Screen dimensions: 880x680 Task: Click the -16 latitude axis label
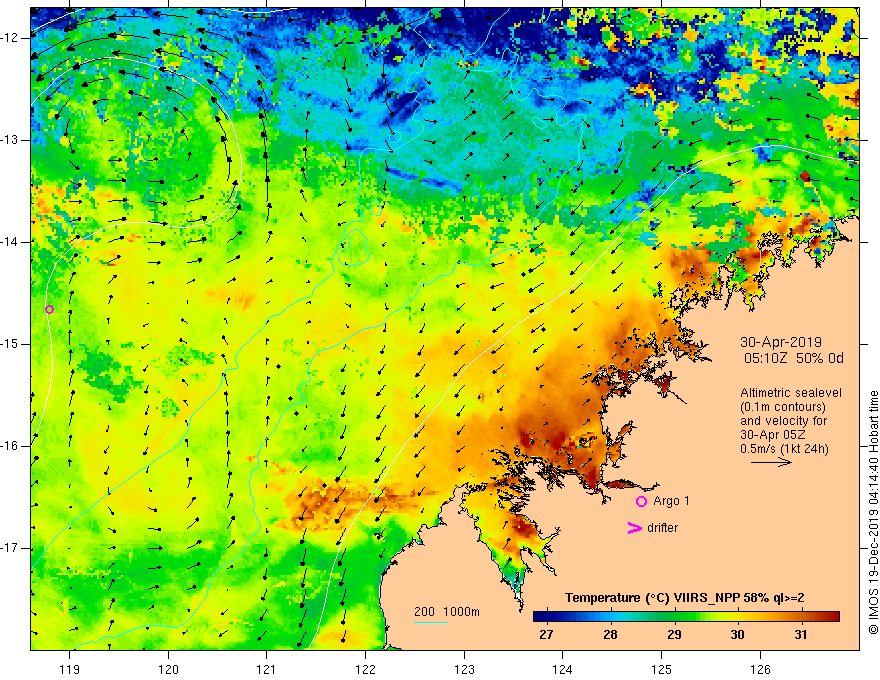tap(11, 446)
